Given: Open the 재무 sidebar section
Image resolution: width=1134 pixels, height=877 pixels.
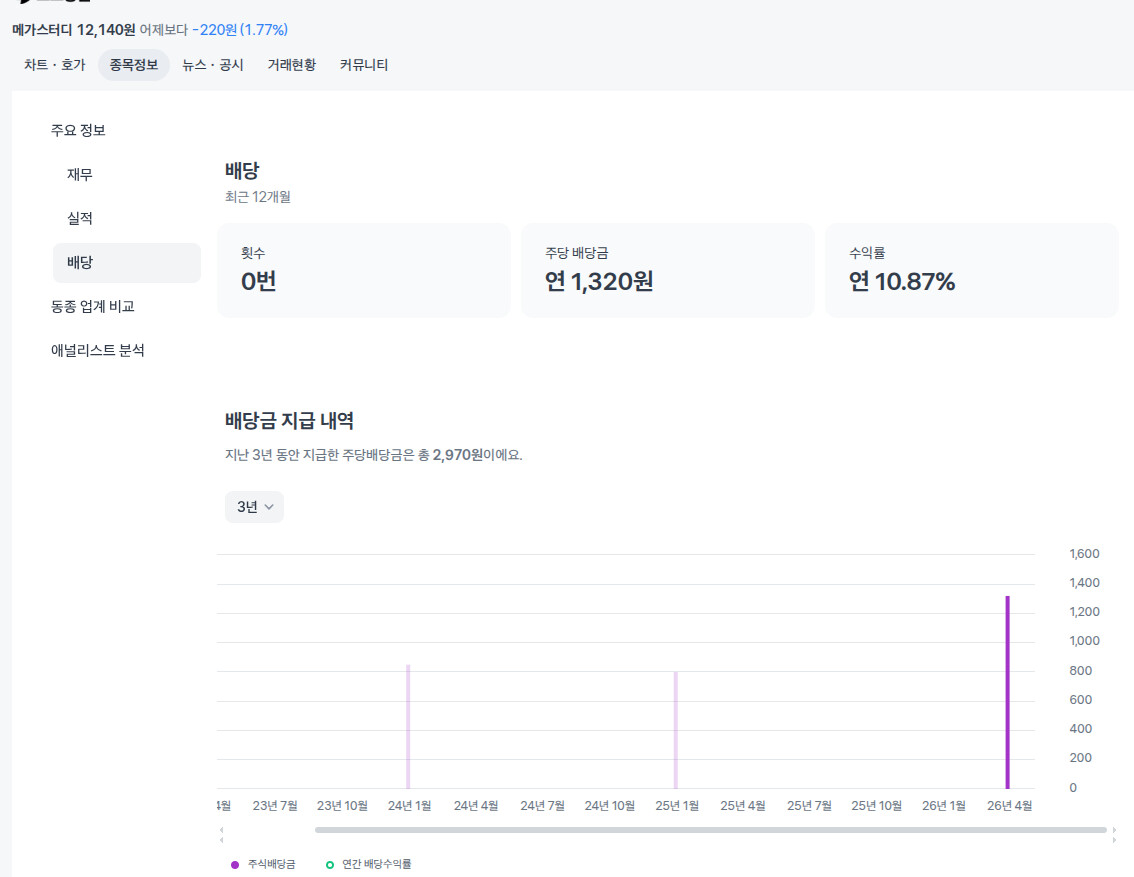Looking at the screenshot, I should pyautogui.click(x=80, y=174).
